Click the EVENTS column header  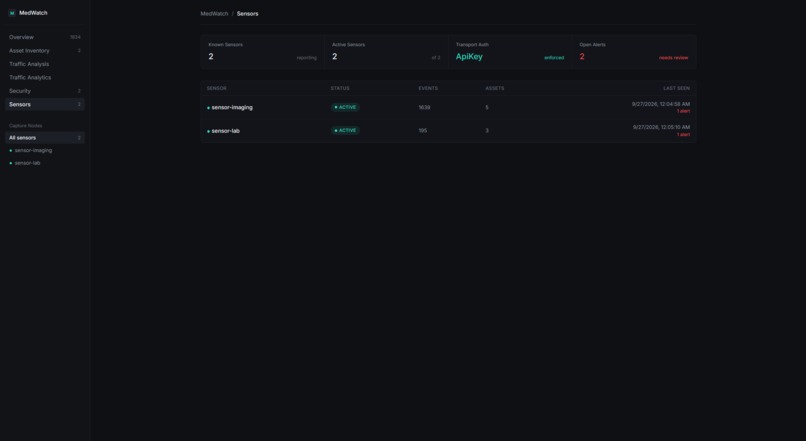point(428,88)
